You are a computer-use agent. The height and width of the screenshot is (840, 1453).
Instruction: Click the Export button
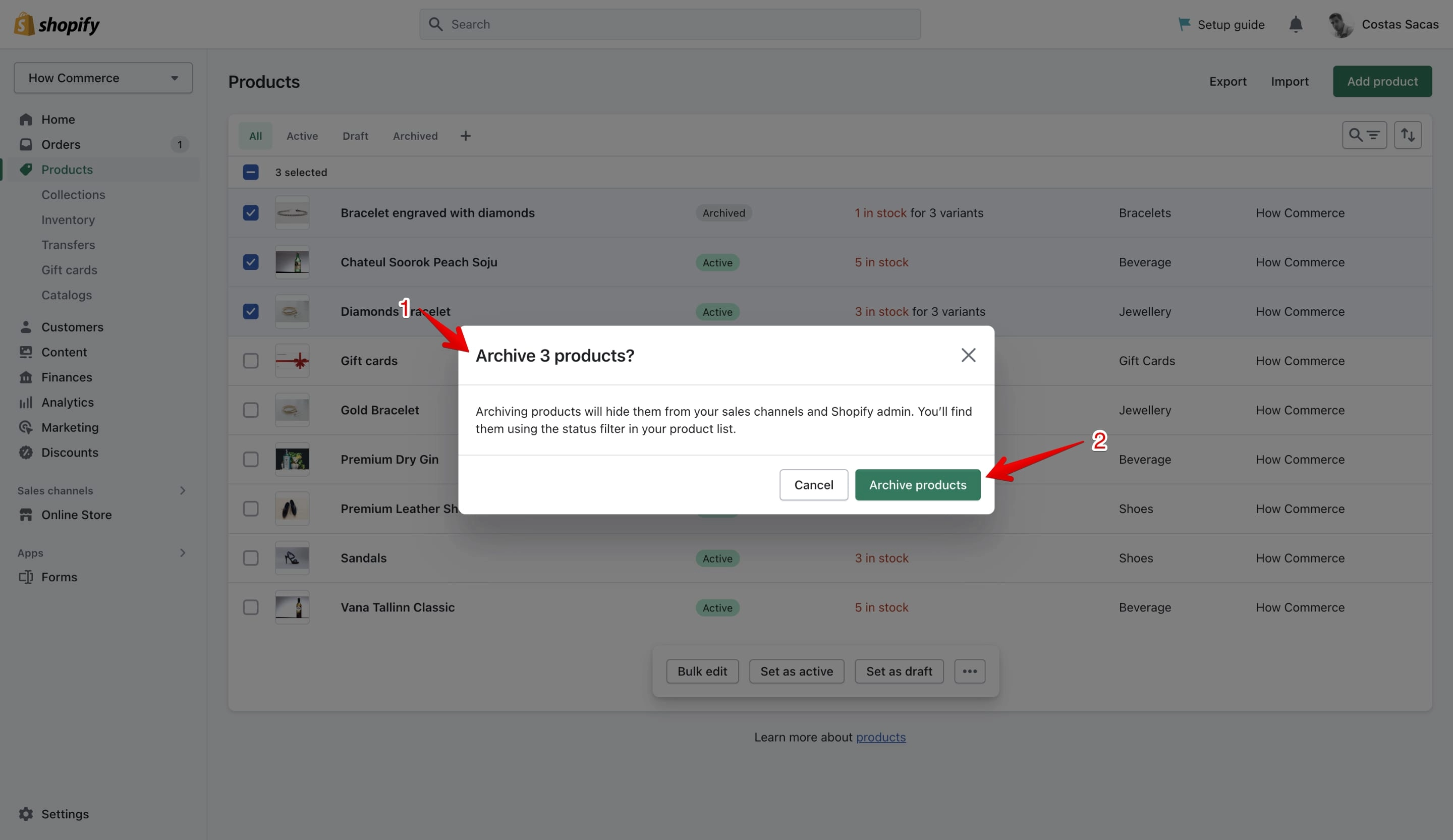(1227, 81)
